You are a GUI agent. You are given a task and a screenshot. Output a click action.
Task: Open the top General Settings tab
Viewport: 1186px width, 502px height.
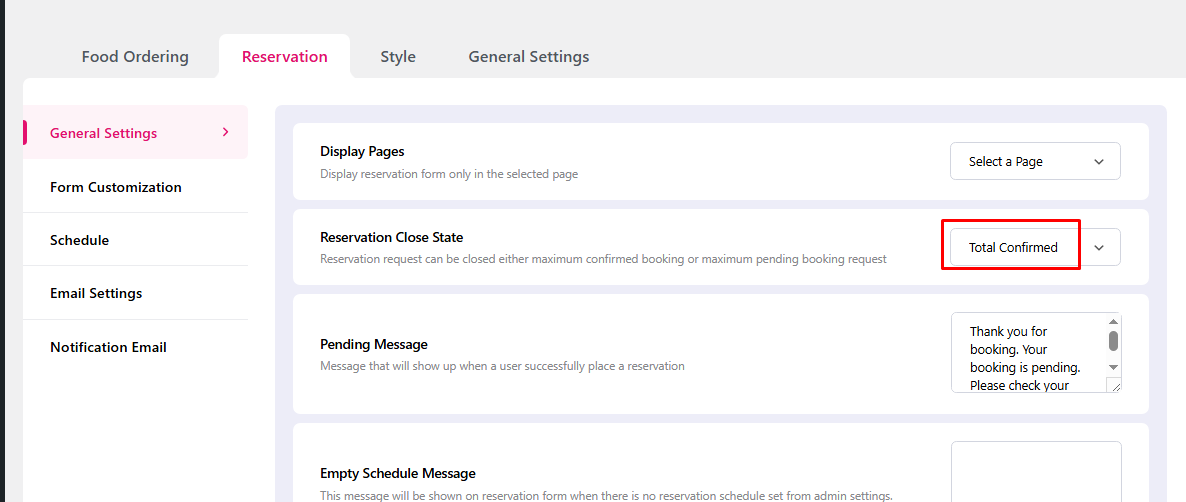529,57
